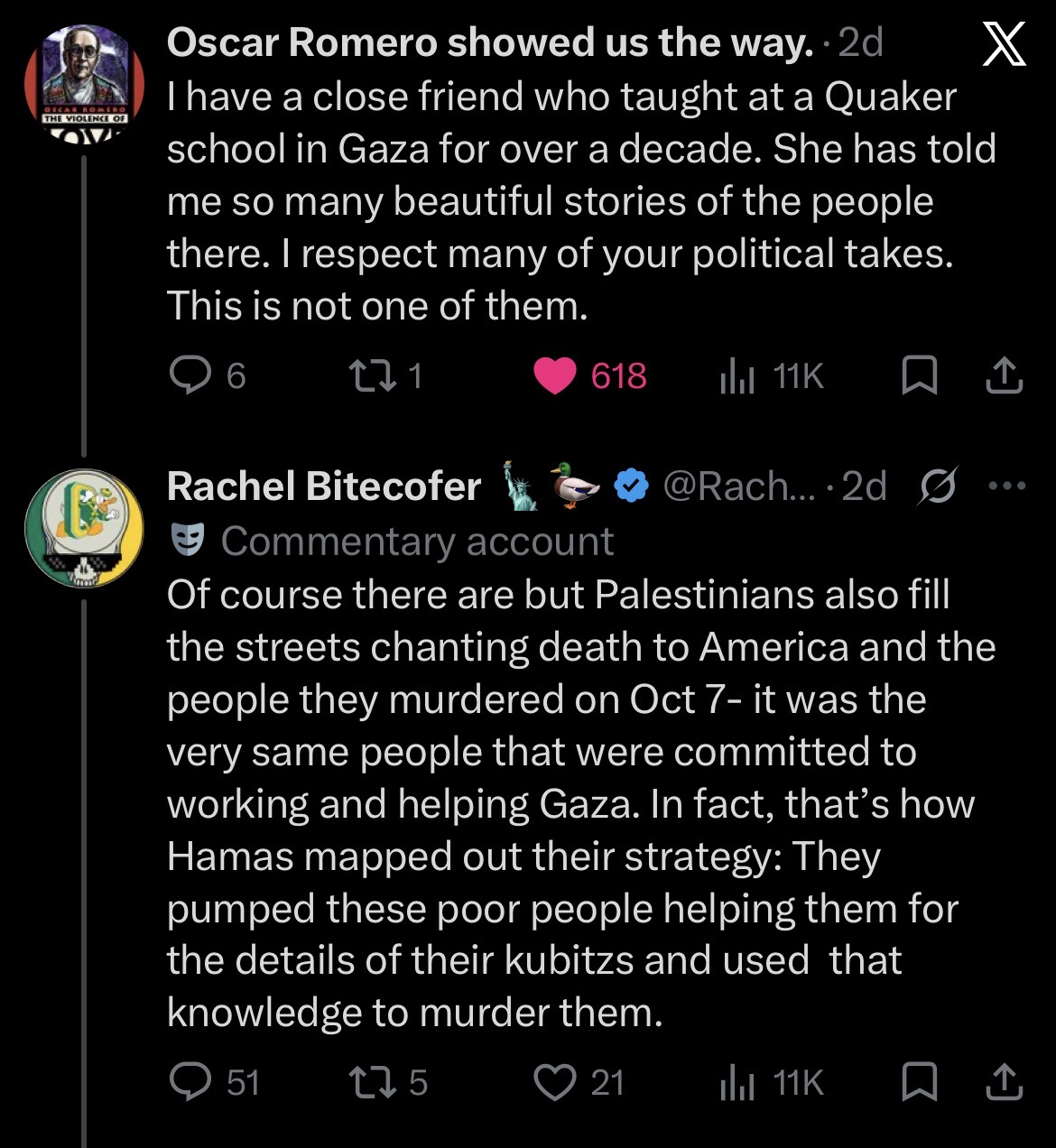The image size is (1056, 1148).
Task: View analytics for Oscar Romero's post
Action: [772, 376]
